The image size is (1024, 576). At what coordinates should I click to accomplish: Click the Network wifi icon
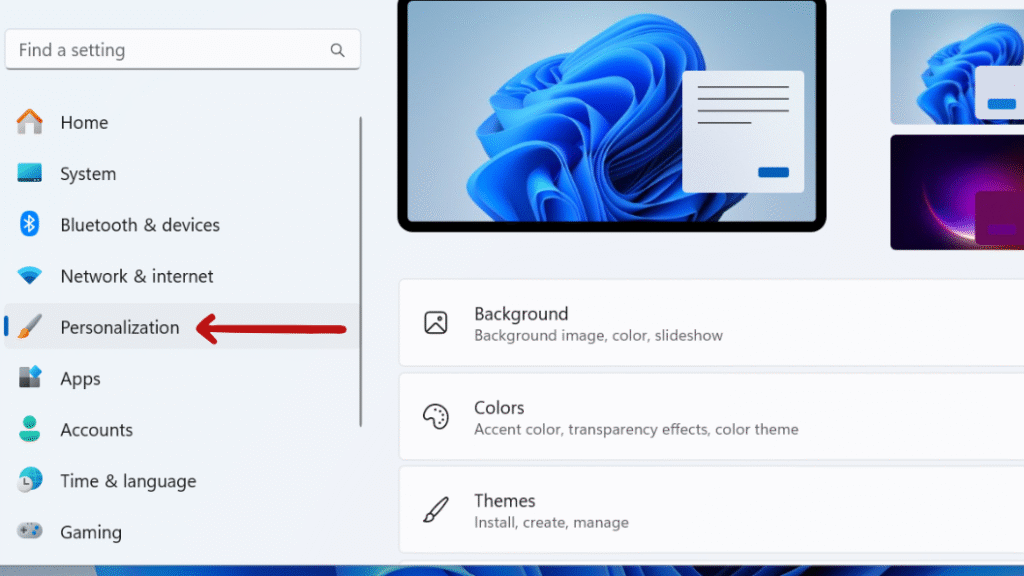point(29,275)
